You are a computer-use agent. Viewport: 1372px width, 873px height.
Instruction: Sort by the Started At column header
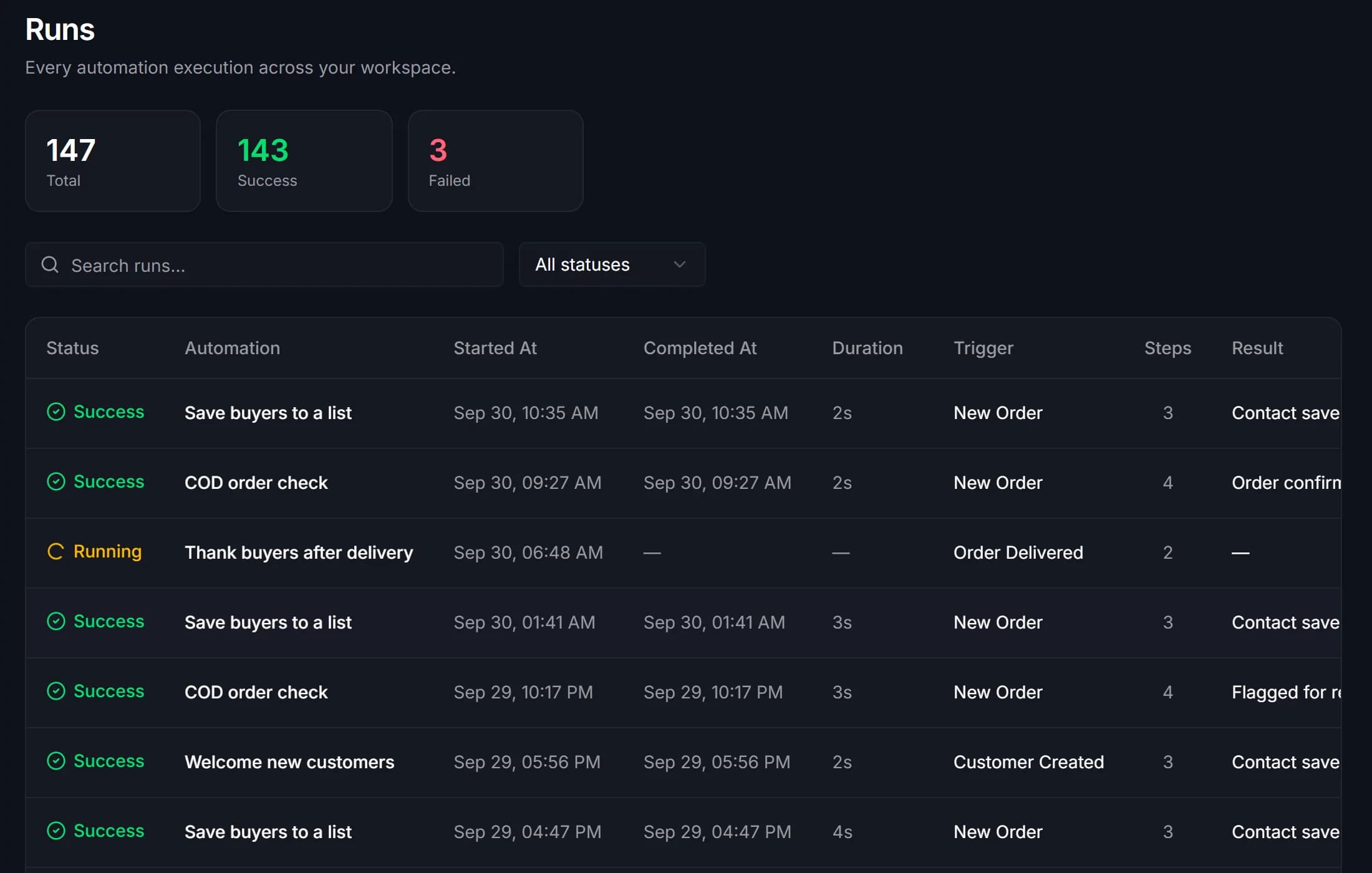pos(495,348)
